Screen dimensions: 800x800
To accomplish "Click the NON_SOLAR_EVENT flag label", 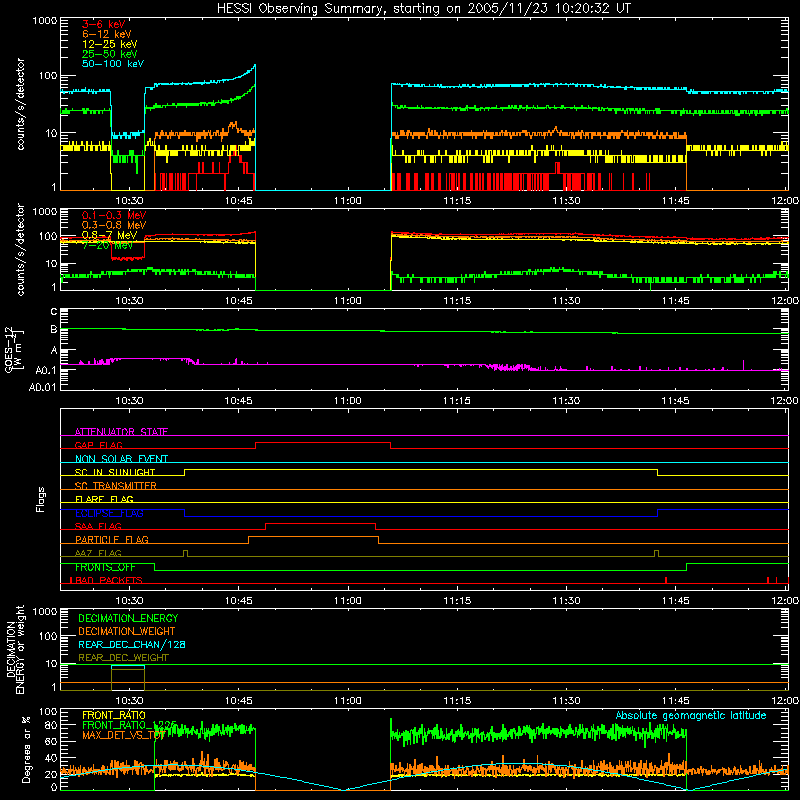I will tap(121, 459).
